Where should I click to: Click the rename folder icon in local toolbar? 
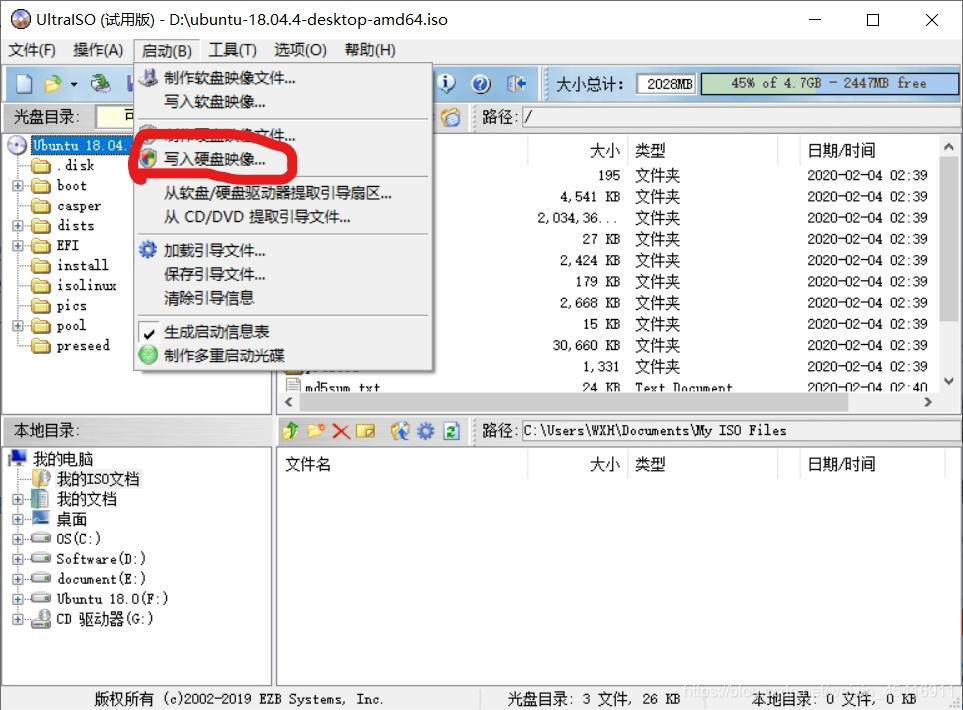[x=365, y=431]
